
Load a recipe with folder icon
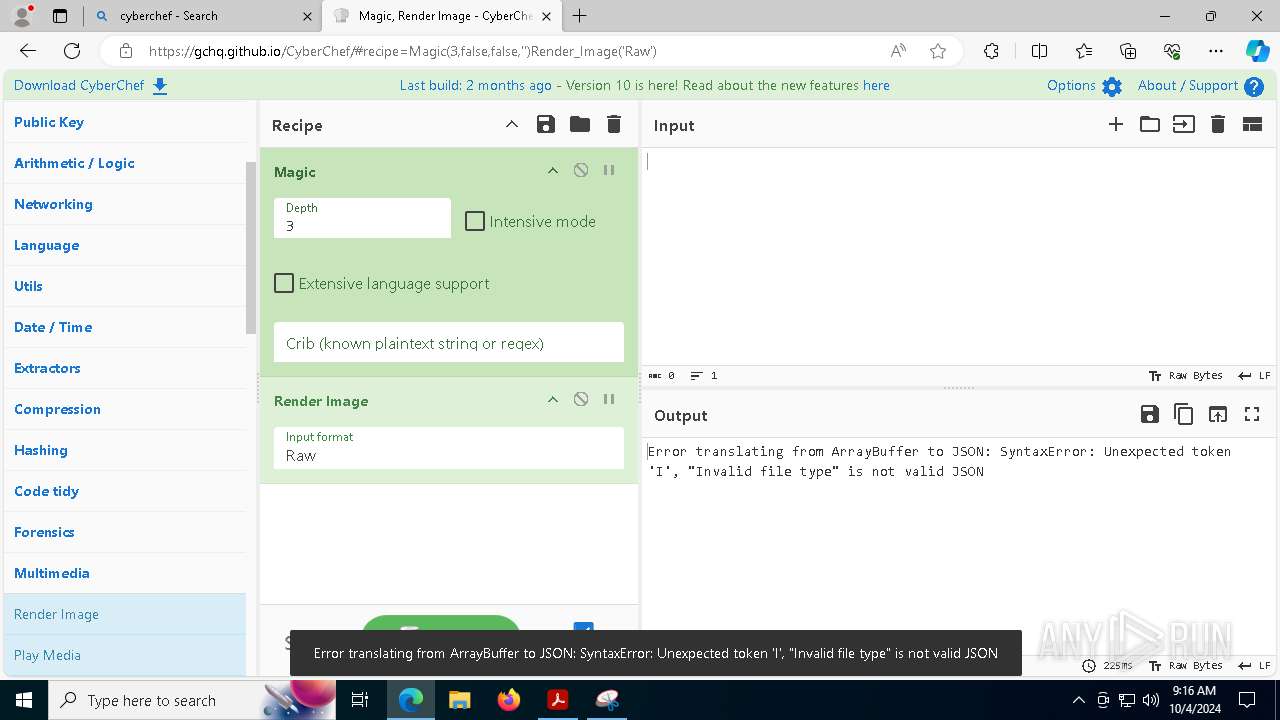pos(580,124)
